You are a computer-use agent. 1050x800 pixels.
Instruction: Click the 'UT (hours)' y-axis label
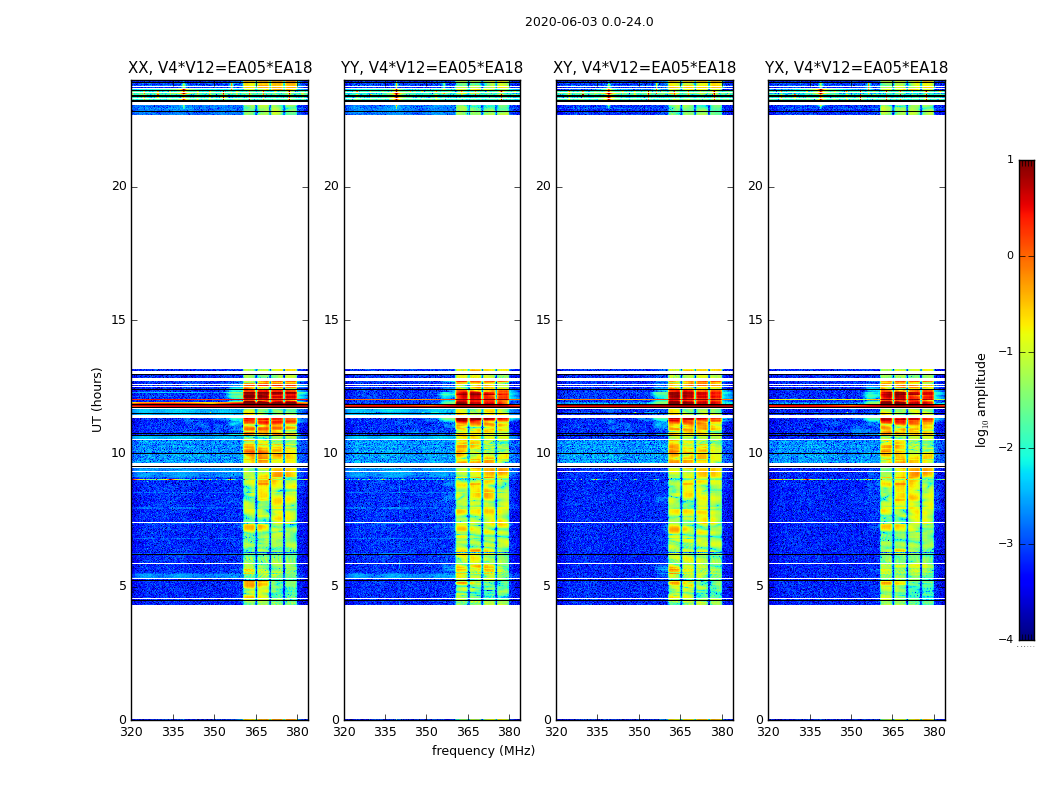pos(98,399)
